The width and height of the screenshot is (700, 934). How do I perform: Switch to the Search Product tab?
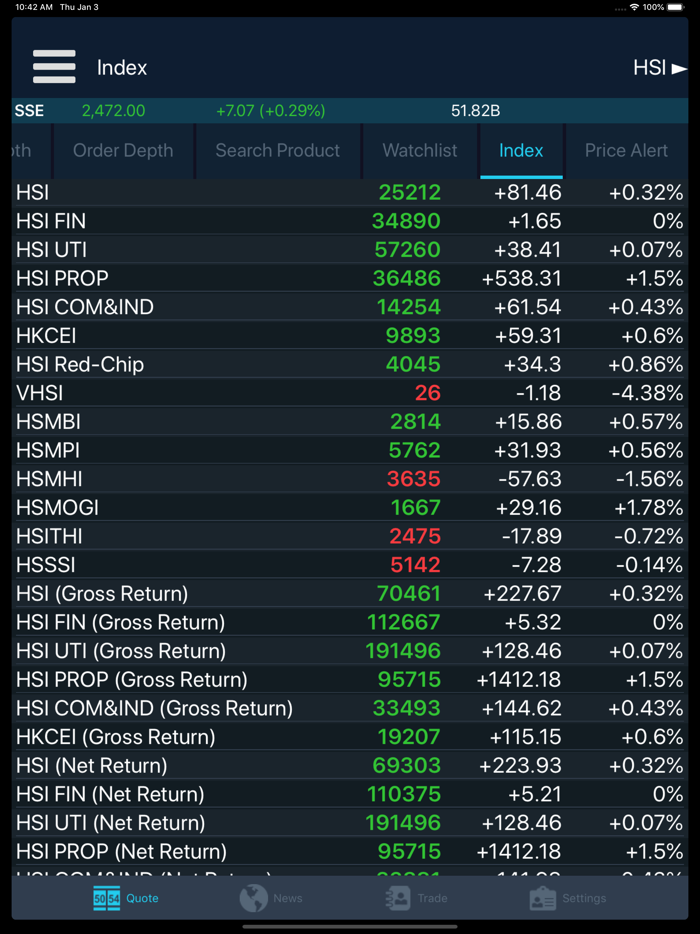(278, 151)
